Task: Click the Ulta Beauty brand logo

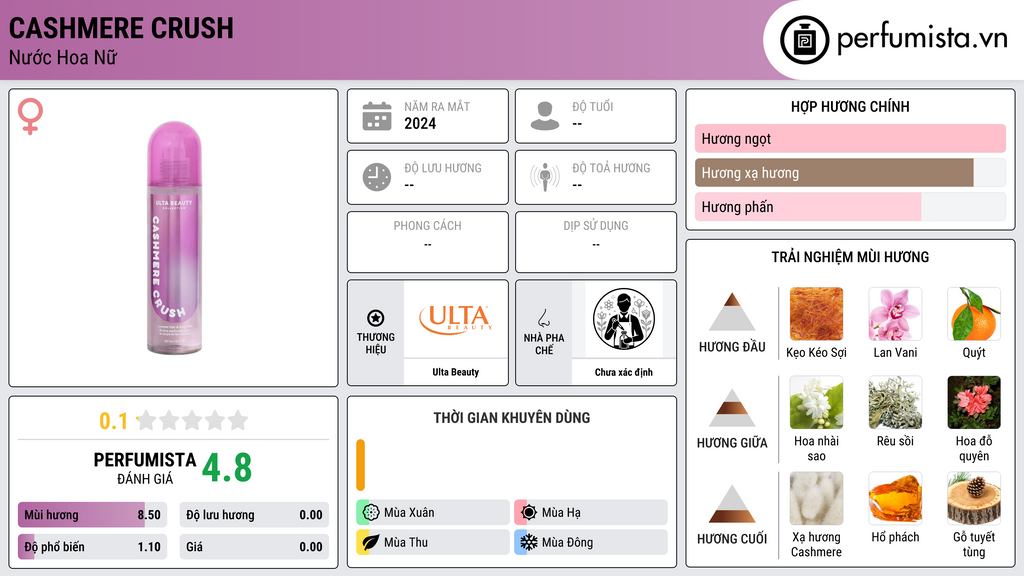Action: click(x=456, y=319)
